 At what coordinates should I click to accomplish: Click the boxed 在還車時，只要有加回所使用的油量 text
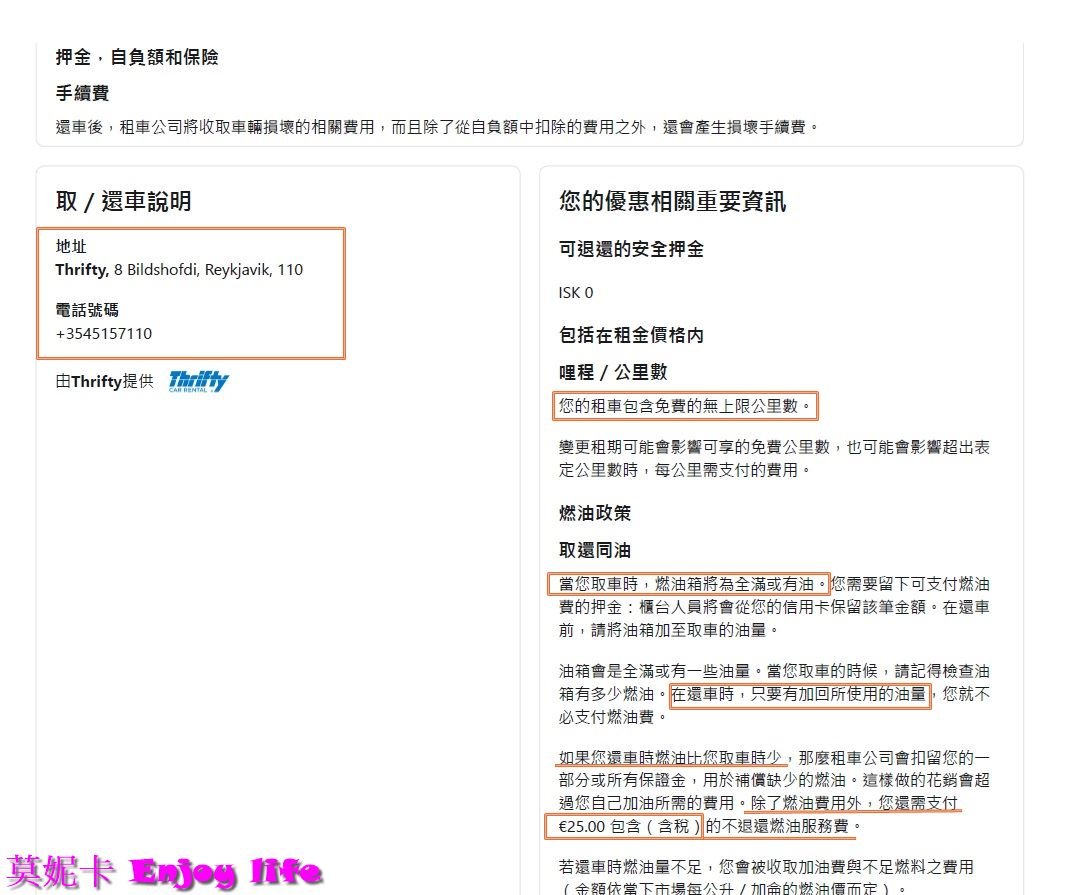pos(802,695)
